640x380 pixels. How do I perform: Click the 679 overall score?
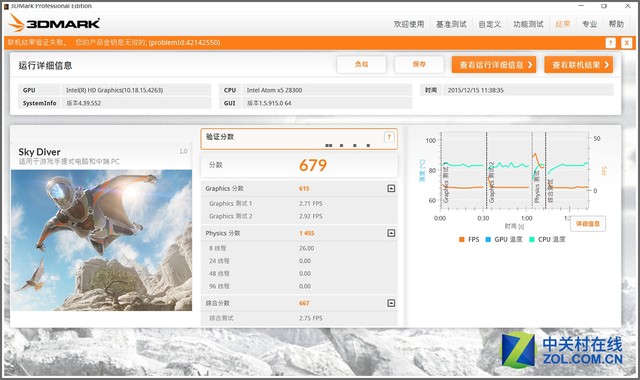click(313, 165)
